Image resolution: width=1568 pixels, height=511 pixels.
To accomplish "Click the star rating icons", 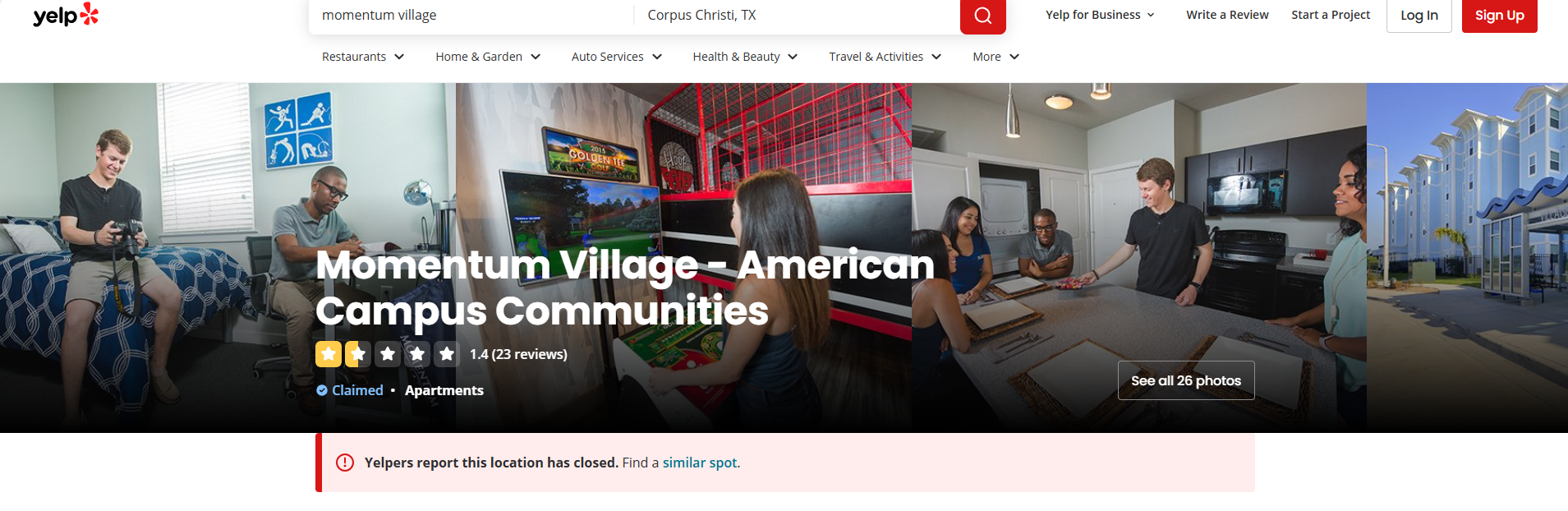I will click(x=387, y=354).
